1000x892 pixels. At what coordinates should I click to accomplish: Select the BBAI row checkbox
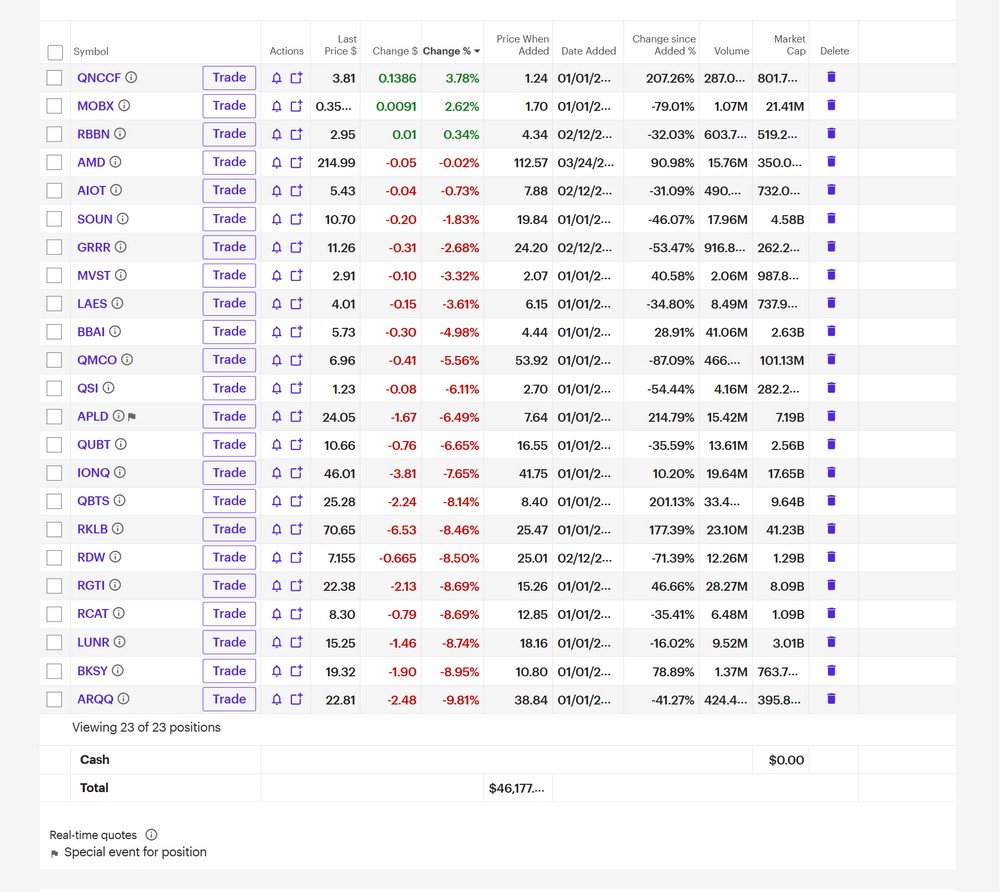[55, 332]
